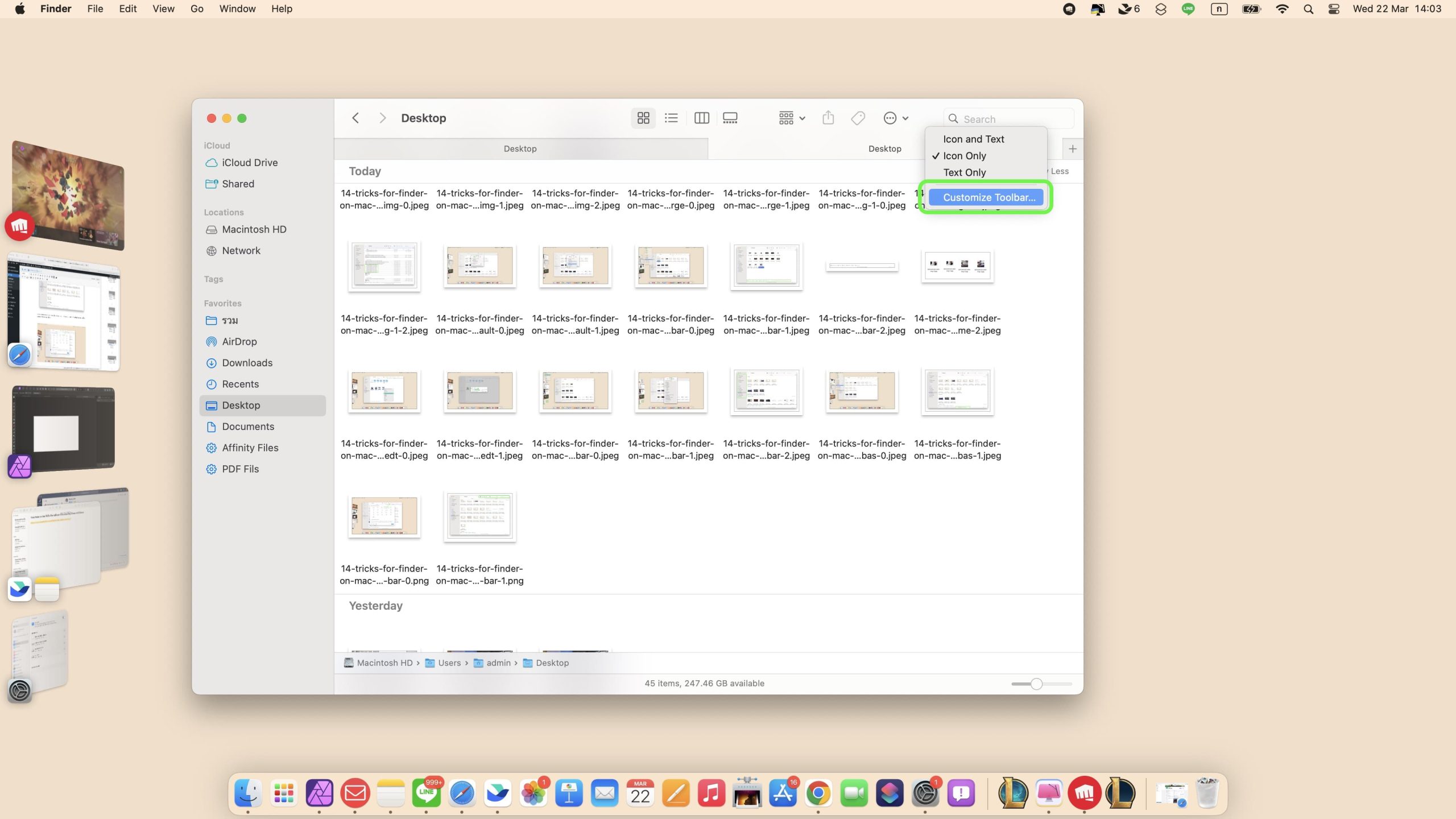Image resolution: width=1456 pixels, height=819 pixels.
Task: Open the macOS Control Center
Action: [x=1334, y=9]
